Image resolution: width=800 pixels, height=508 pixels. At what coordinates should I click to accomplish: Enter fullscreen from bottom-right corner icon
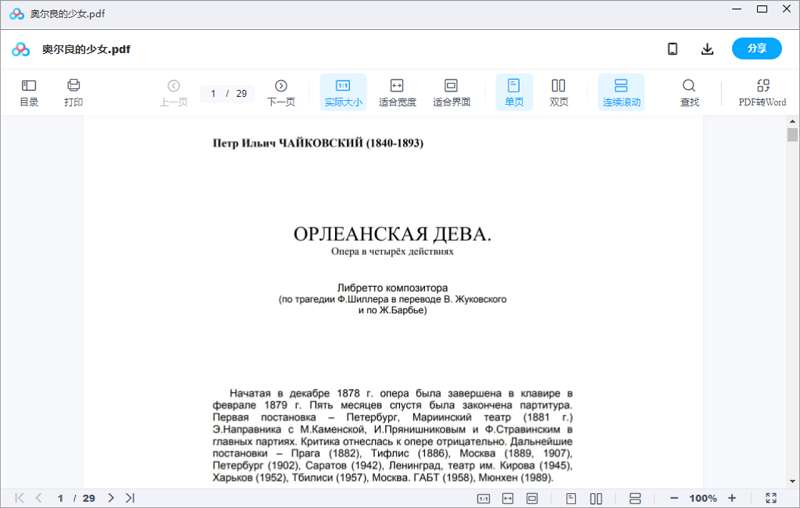(x=771, y=498)
